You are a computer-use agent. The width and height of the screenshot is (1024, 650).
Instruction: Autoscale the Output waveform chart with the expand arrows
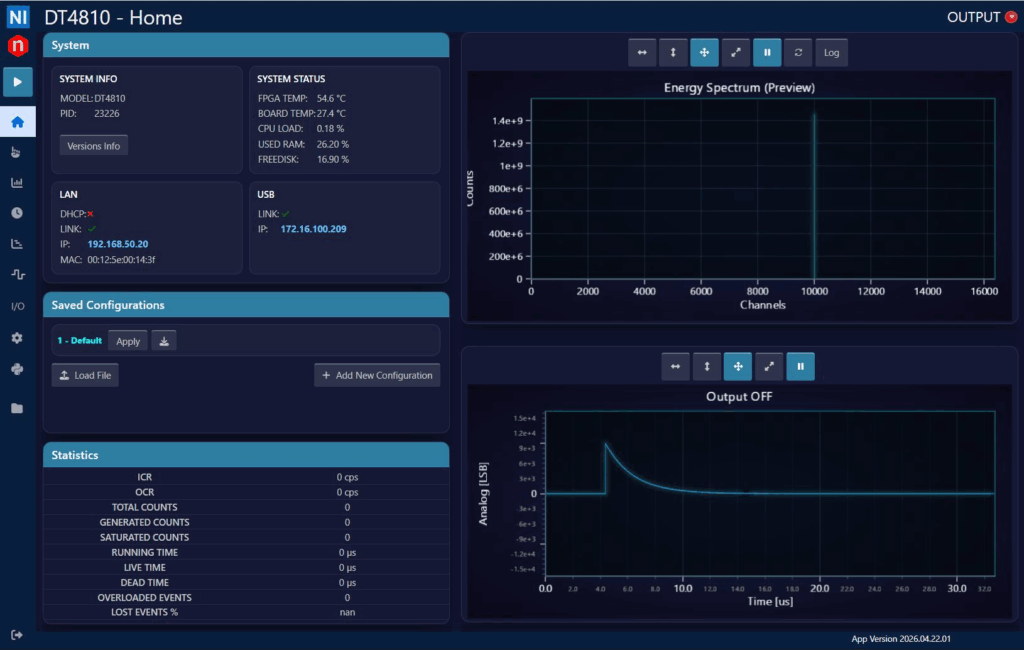pos(769,366)
